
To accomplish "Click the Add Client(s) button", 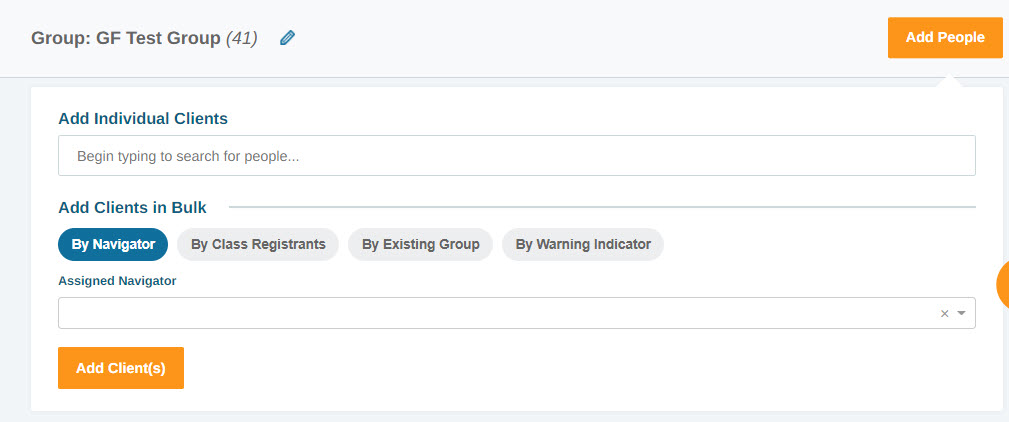I will pos(121,368).
